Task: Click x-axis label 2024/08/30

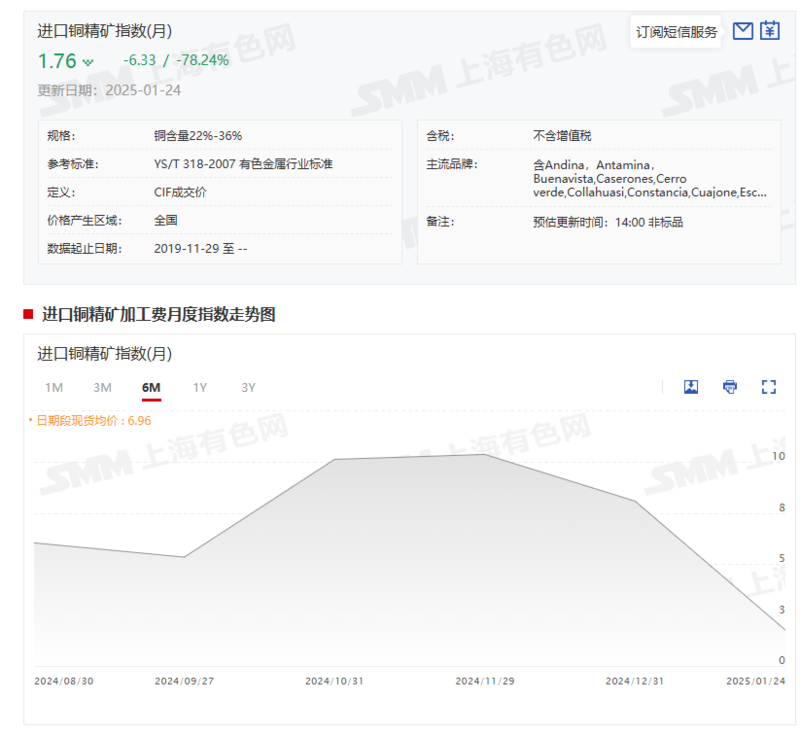Action: pyautogui.click(x=64, y=681)
